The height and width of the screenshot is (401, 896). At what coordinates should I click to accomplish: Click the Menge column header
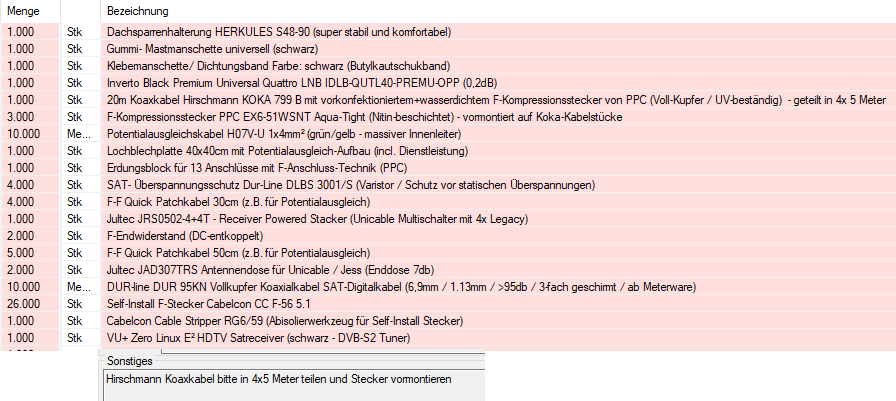pyautogui.click(x=23, y=10)
